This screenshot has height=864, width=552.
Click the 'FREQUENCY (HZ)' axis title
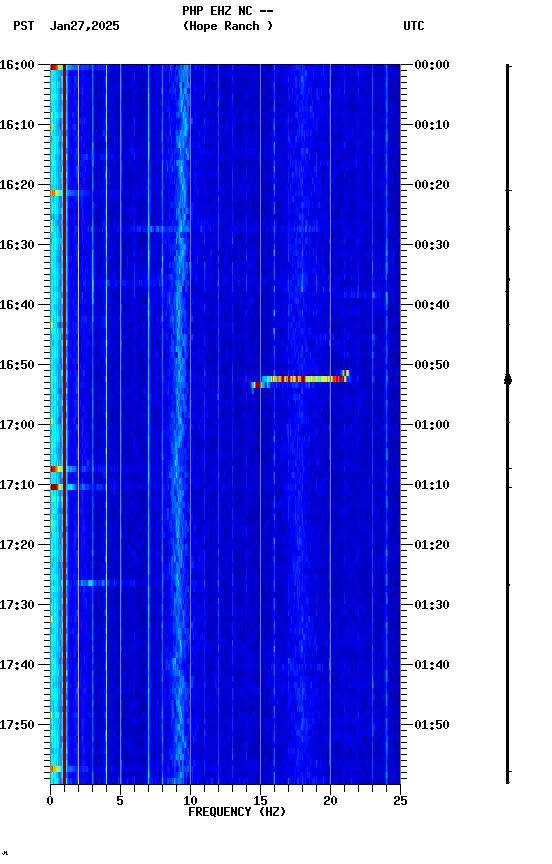[x=237, y=812]
